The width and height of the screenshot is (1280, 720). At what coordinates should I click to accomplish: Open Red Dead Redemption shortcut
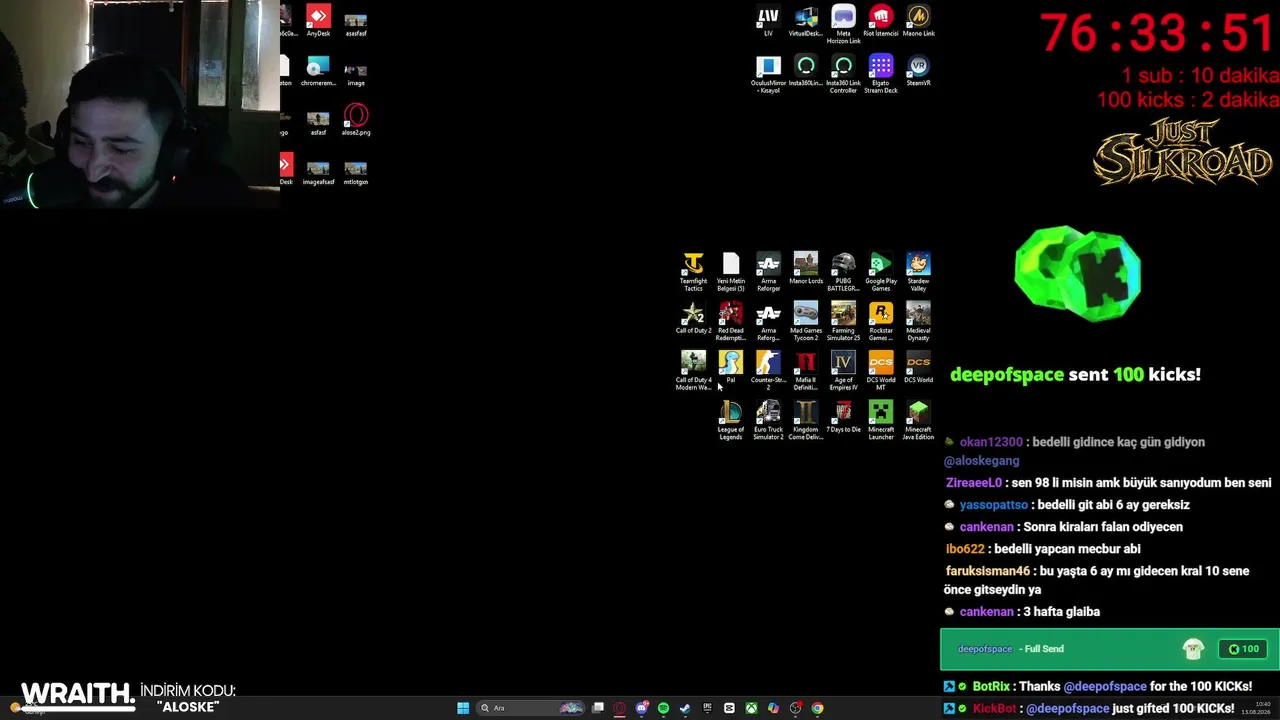click(731, 321)
